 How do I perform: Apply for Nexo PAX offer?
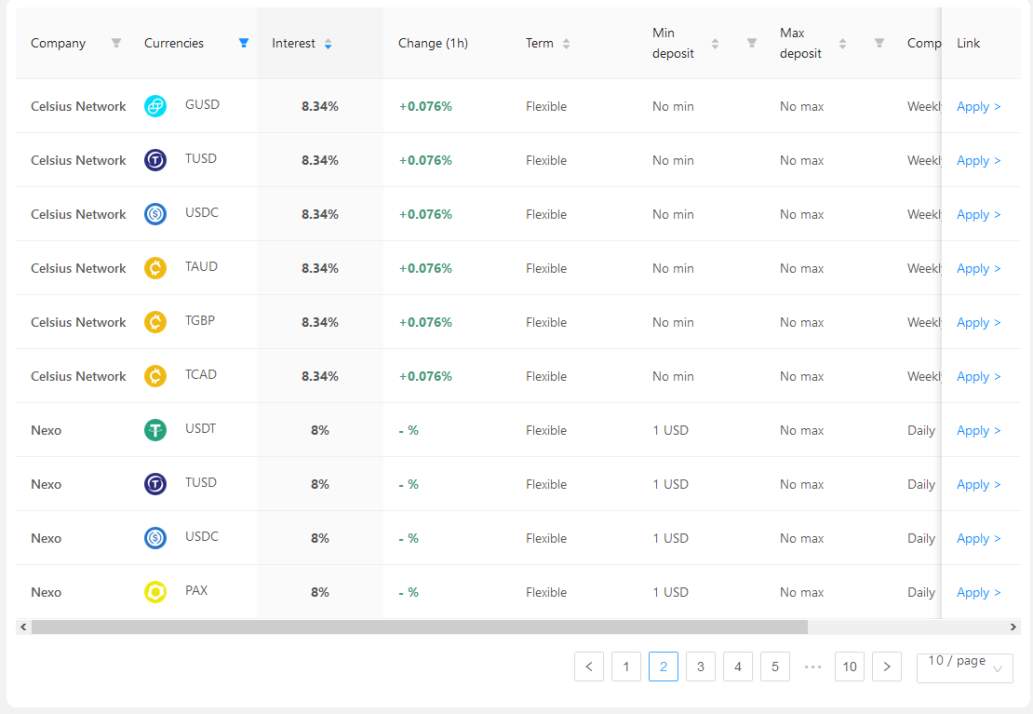coord(978,592)
